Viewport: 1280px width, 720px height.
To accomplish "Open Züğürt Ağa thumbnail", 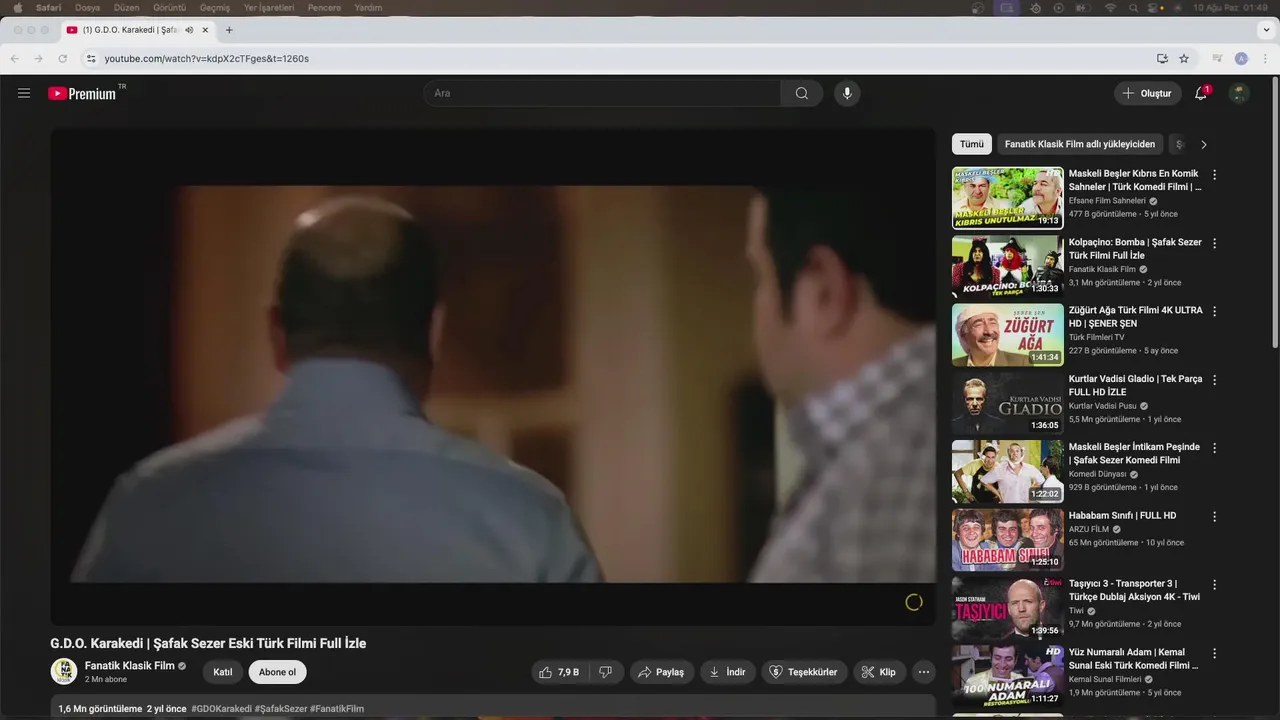I will click(x=1007, y=335).
